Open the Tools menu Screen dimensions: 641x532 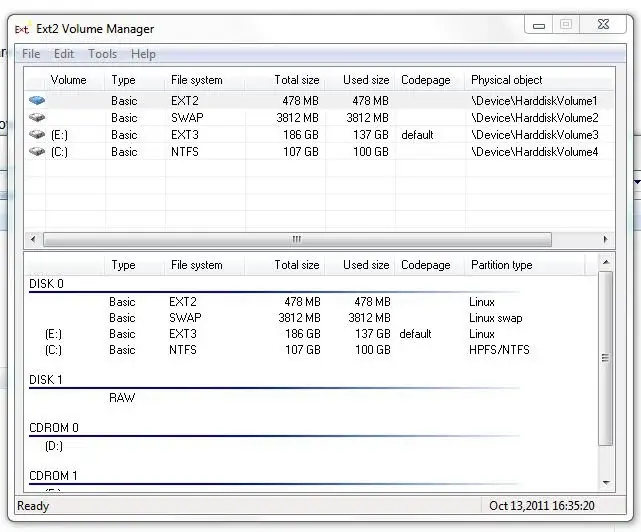click(x=103, y=54)
